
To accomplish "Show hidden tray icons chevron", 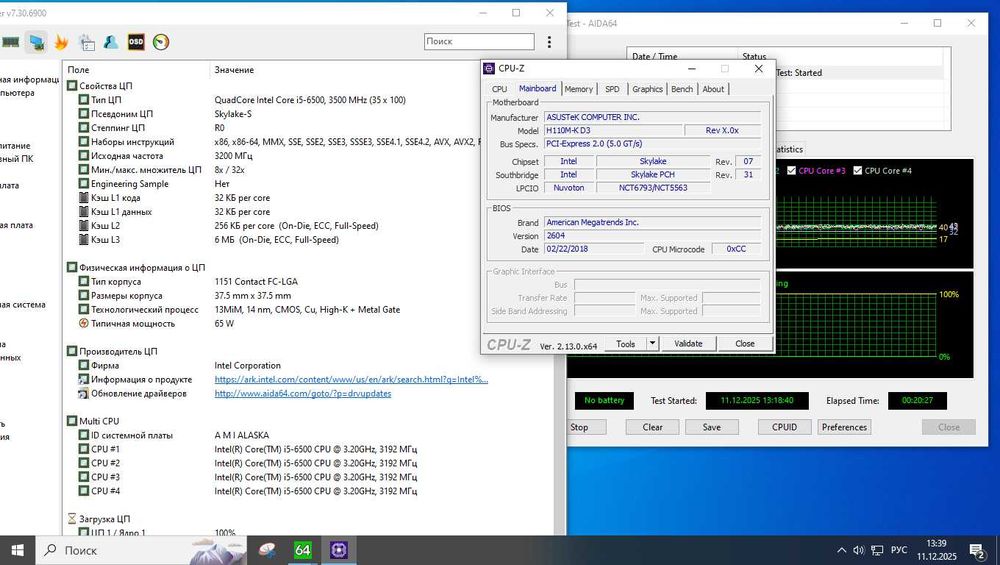I will point(842,550).
